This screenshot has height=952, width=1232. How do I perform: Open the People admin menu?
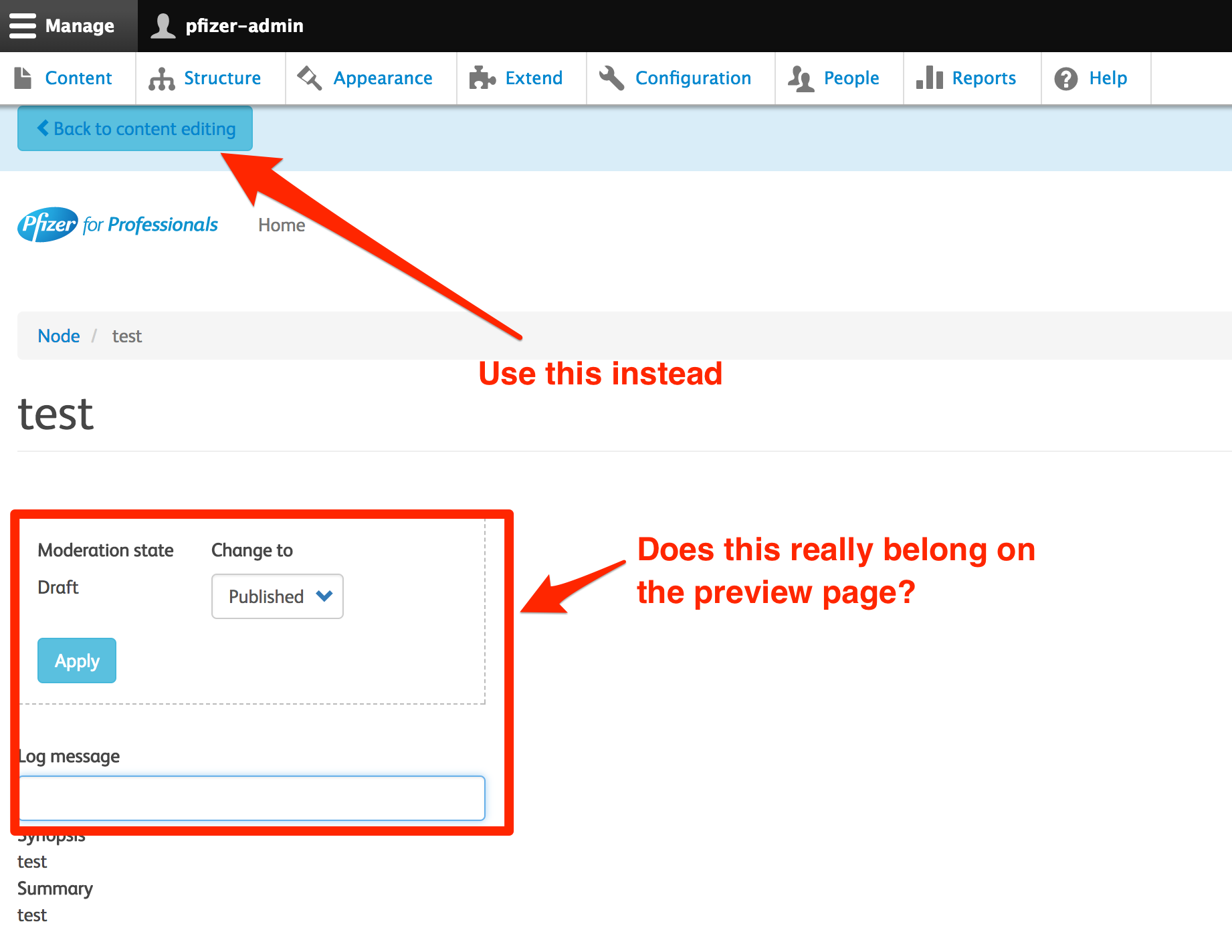coord(839,78)
